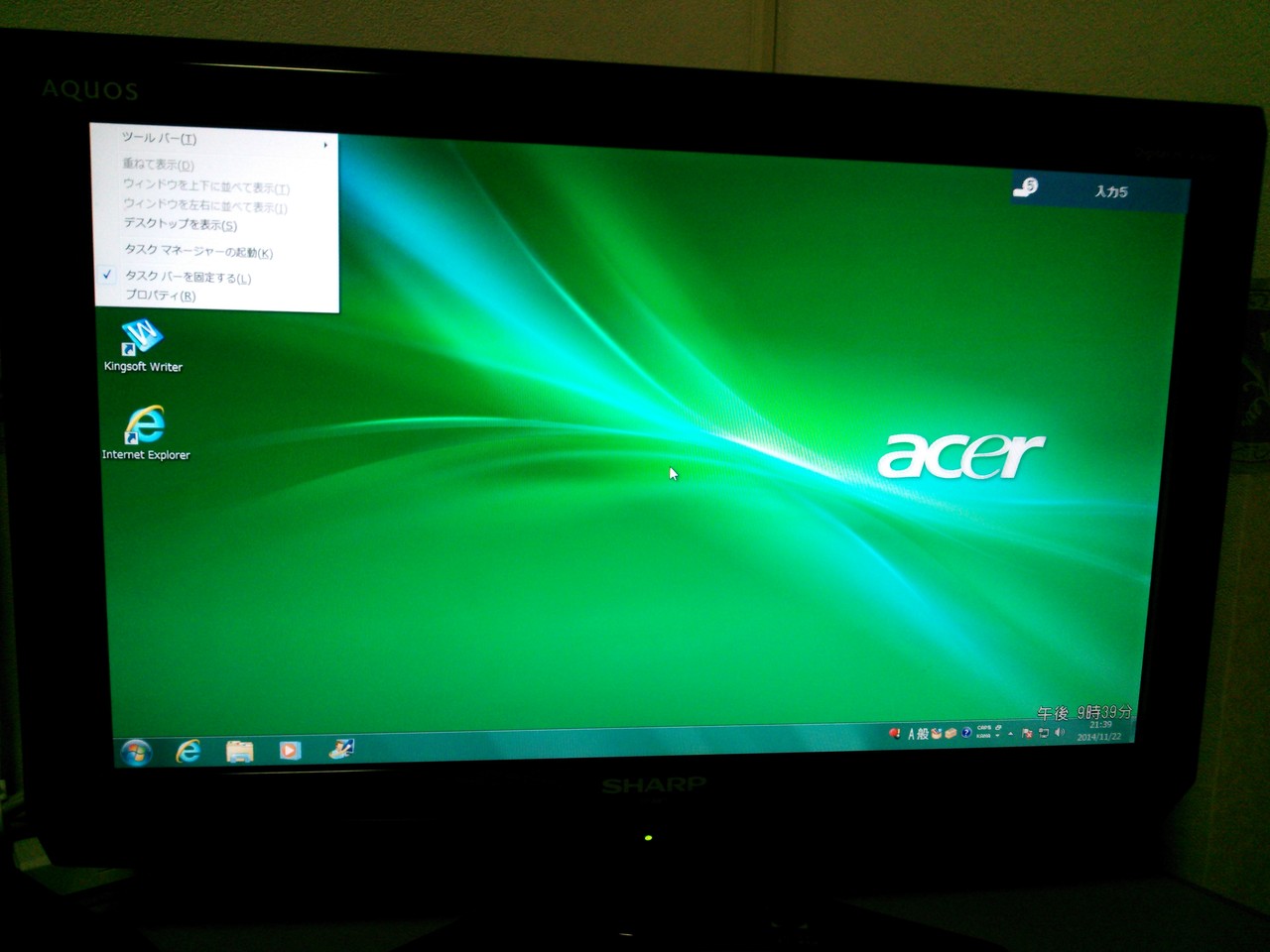Toggle IME input mode 'A' indicator

(x=911, y=735)
